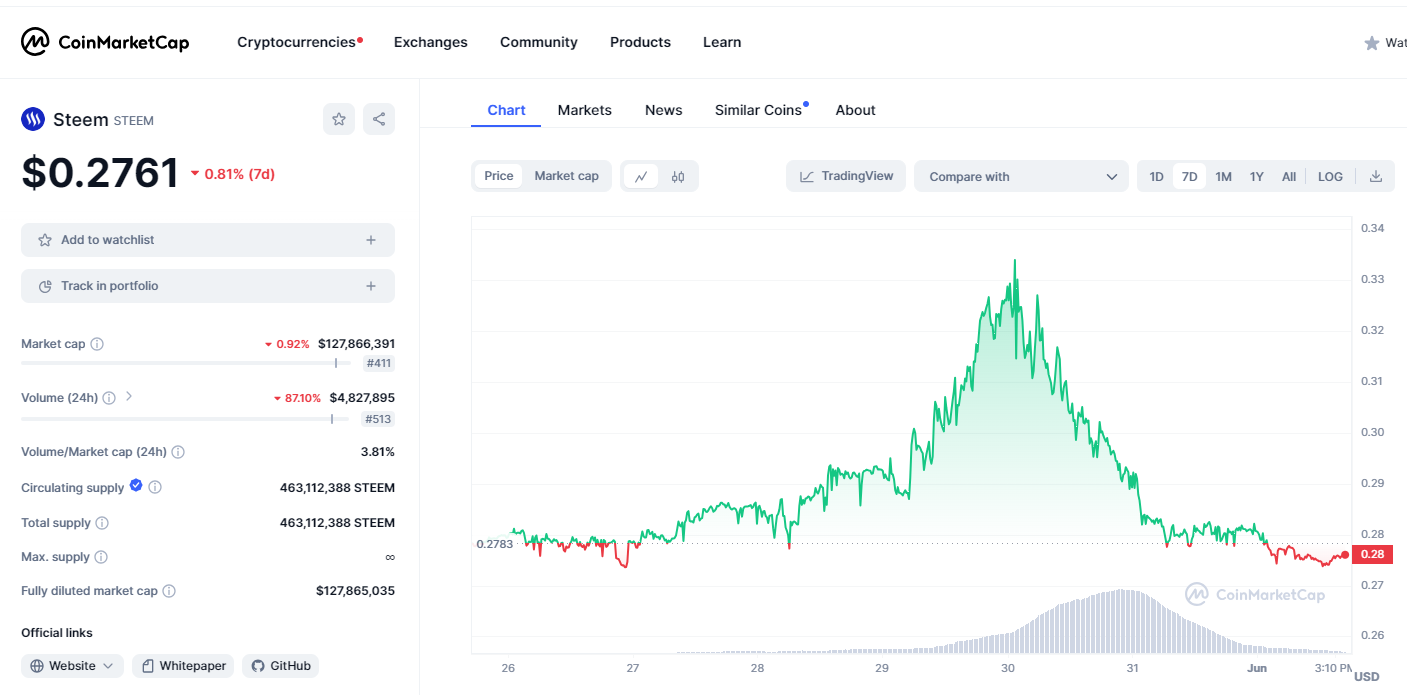Open the Markets tab

point(584,110)
